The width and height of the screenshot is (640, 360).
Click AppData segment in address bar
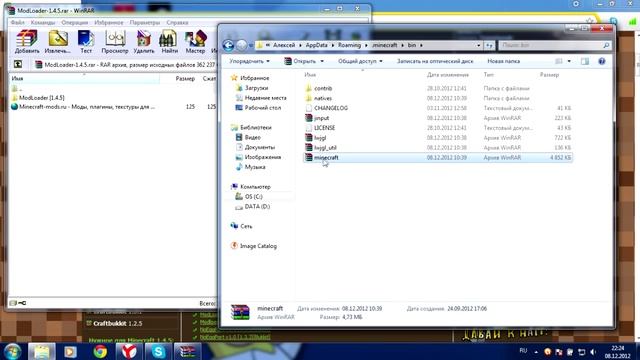[x=316, y=45]
